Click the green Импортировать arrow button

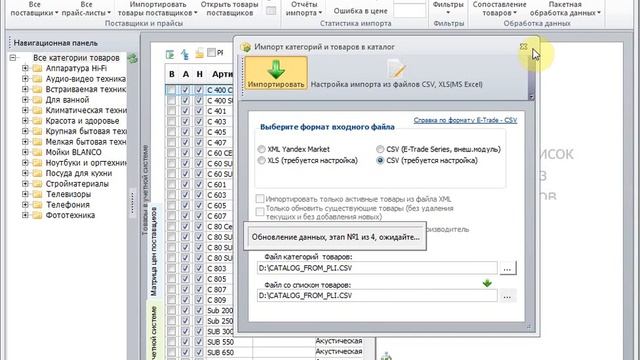(x=276, y=73)
